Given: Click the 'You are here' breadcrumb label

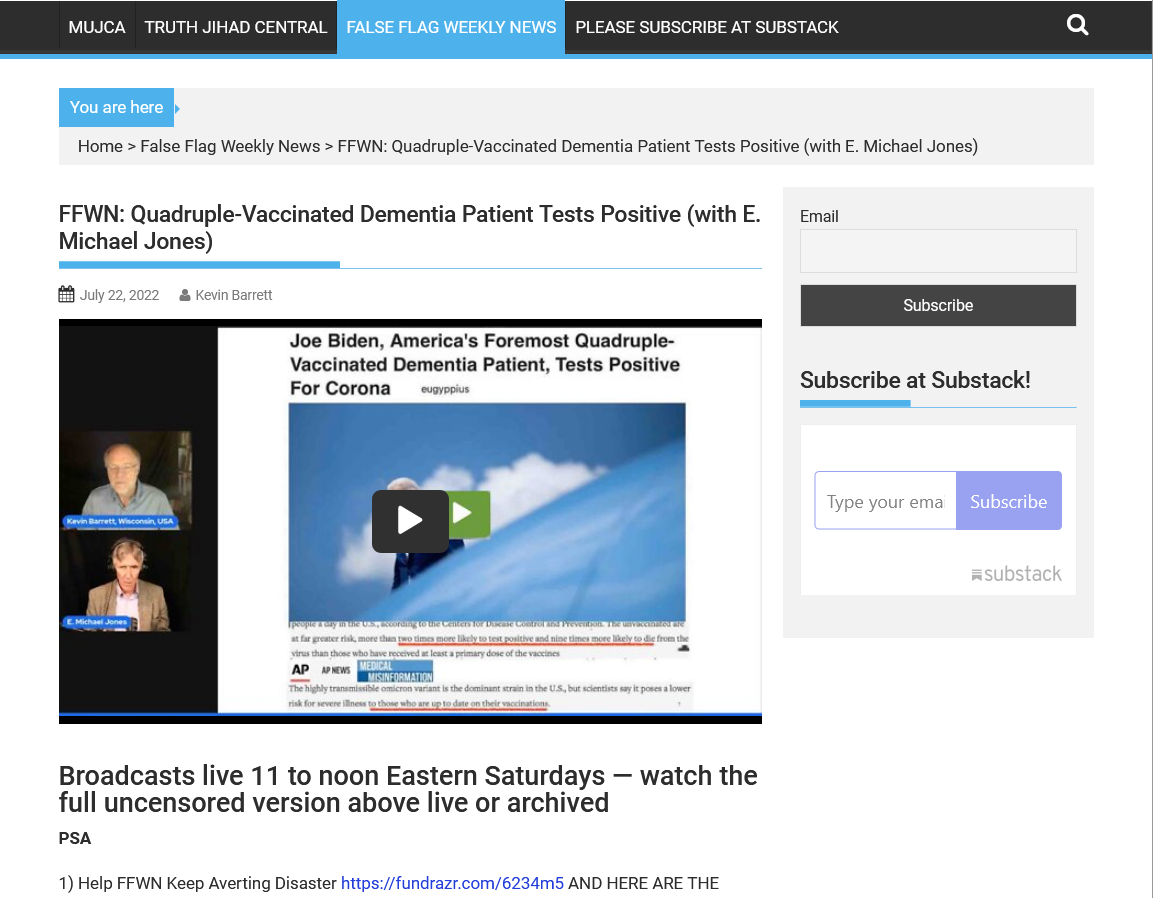Looking at the screenshot, I should click(x=117, y=108).
